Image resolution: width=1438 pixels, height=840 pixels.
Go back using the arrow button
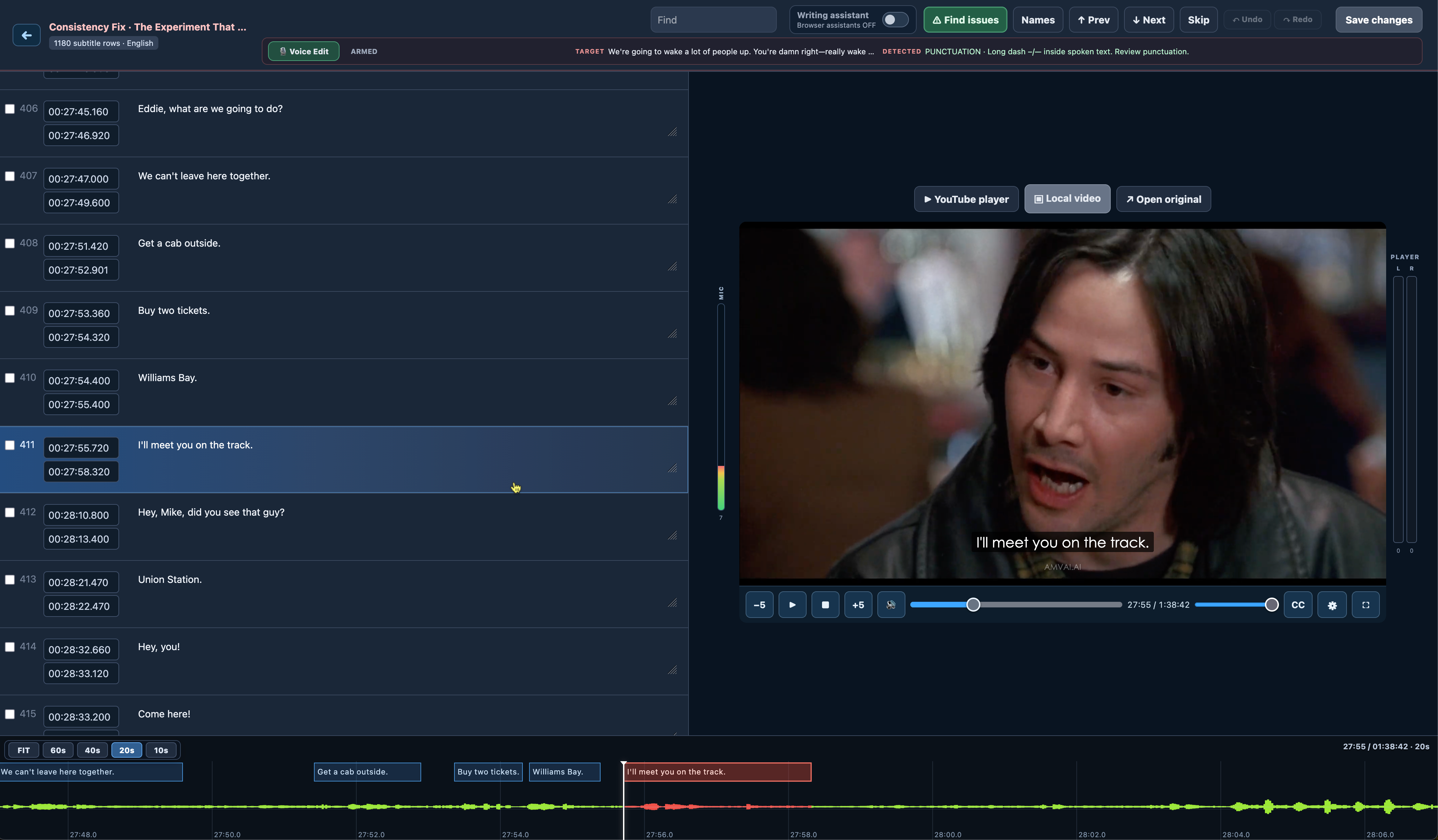(26, 35)
